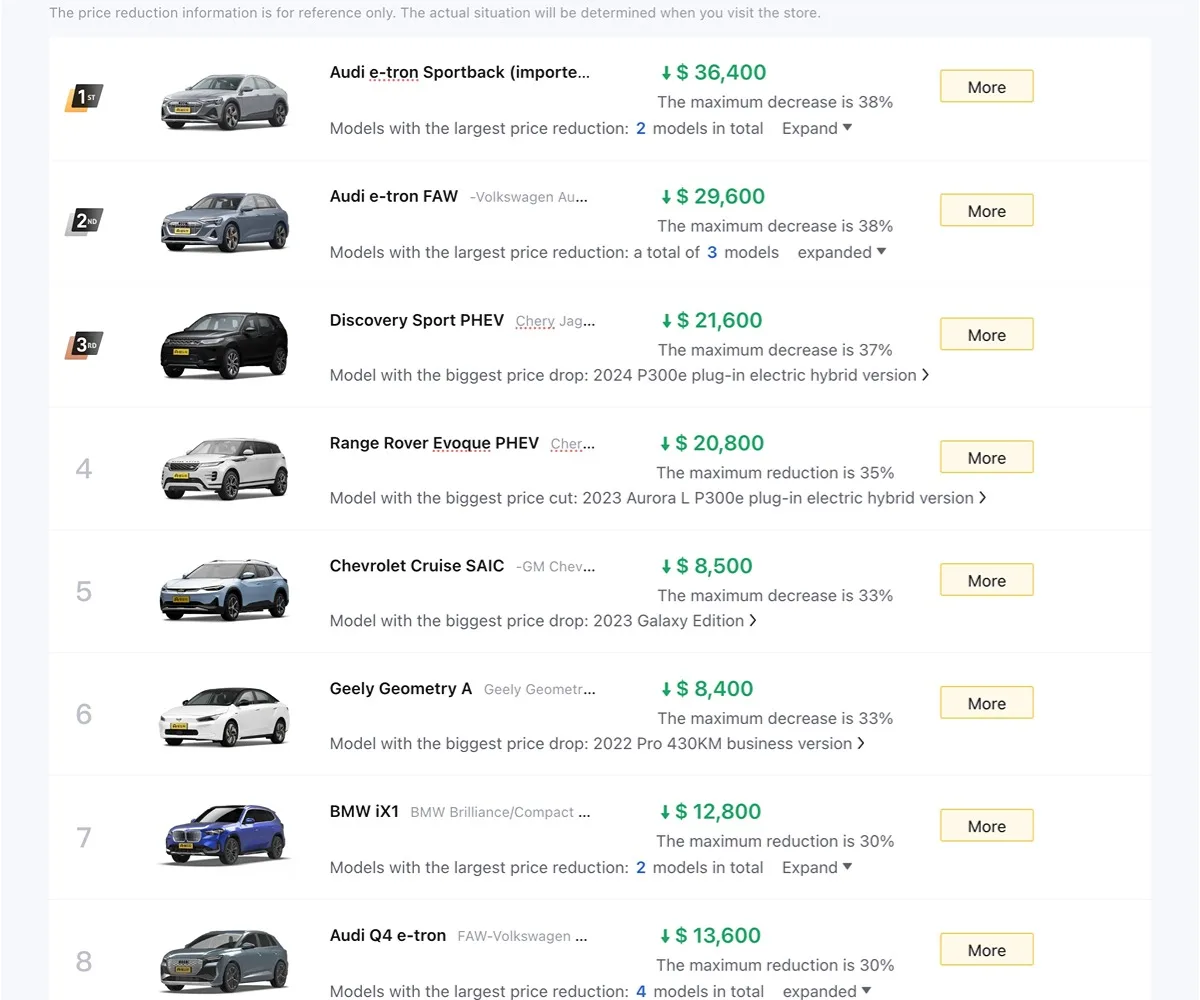1200x1000 pixels.
Task: Collapse the expanded Audi Q4 e-tron models
Action: pos(827,991)
